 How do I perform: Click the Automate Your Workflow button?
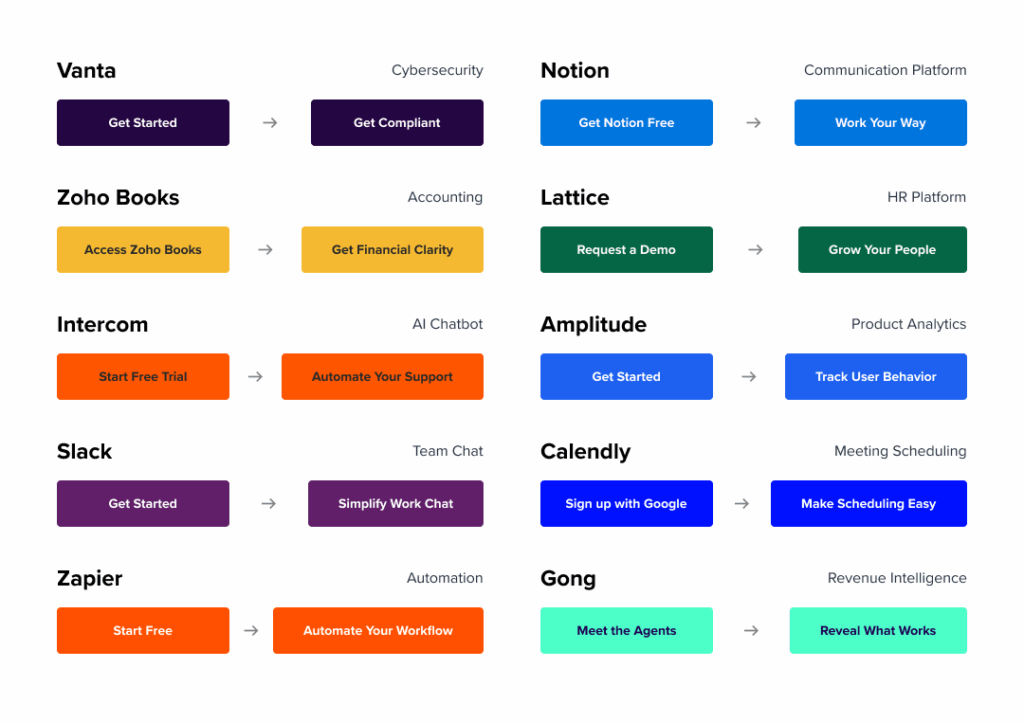(378, 631)
